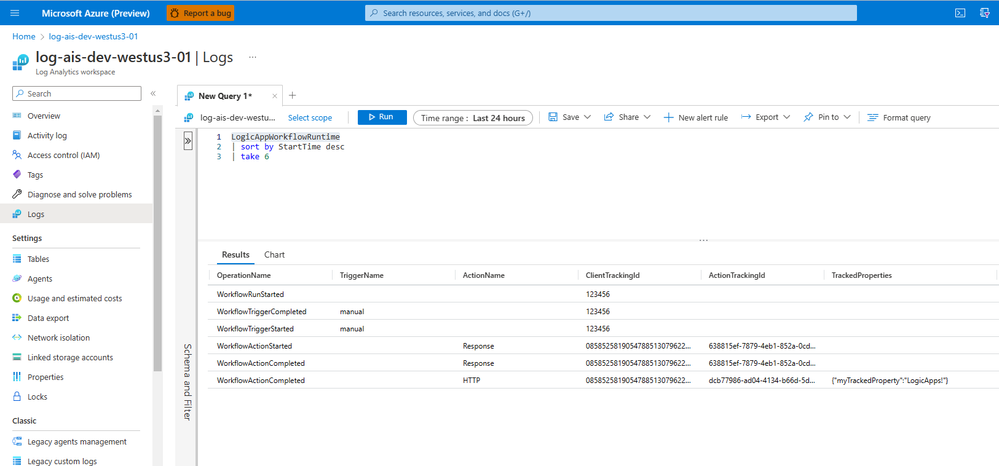Open the Save dropdown
The image size is (999, 466).
click(x=570, y=117)
